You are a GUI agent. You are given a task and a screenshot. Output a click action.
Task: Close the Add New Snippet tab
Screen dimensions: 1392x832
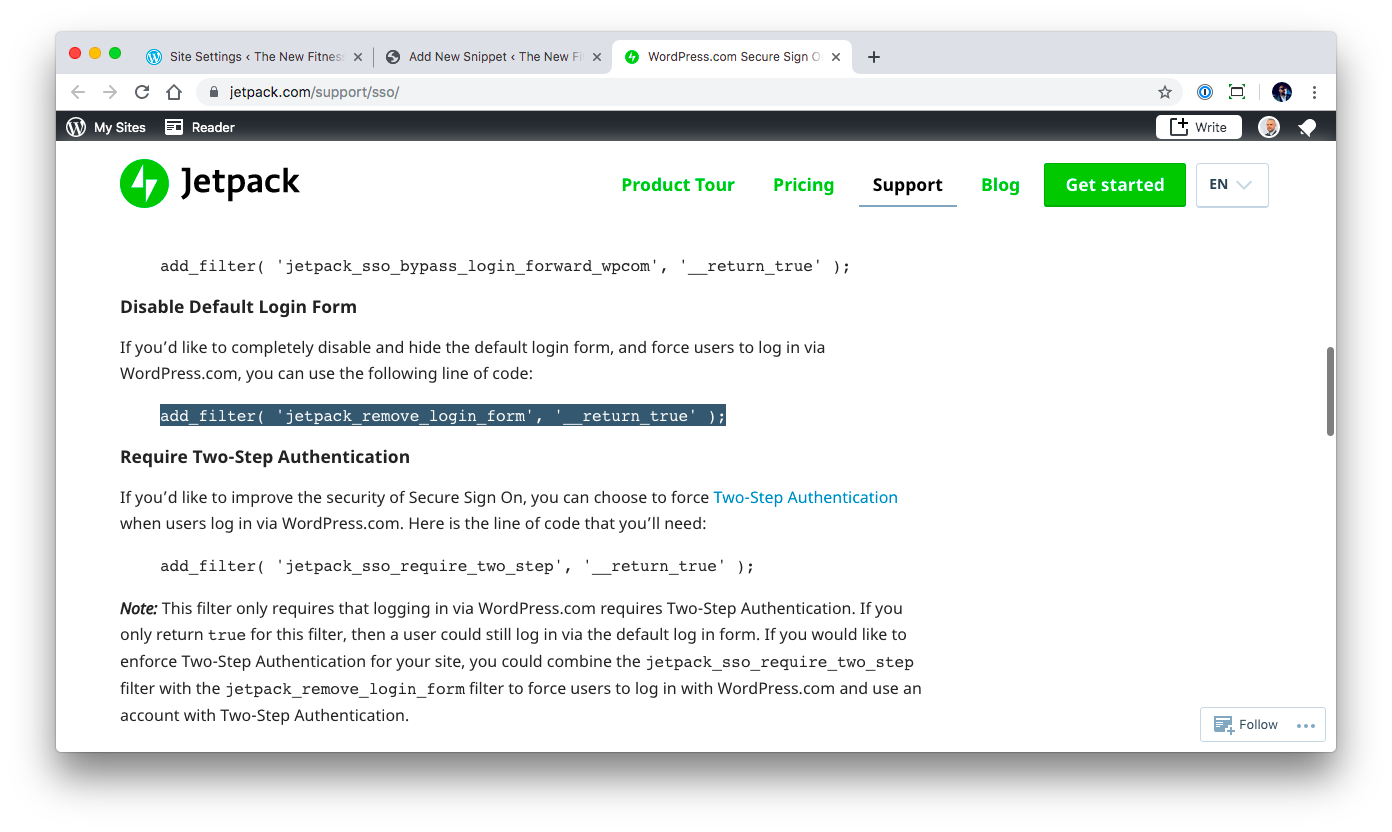[x=597, y=57]
